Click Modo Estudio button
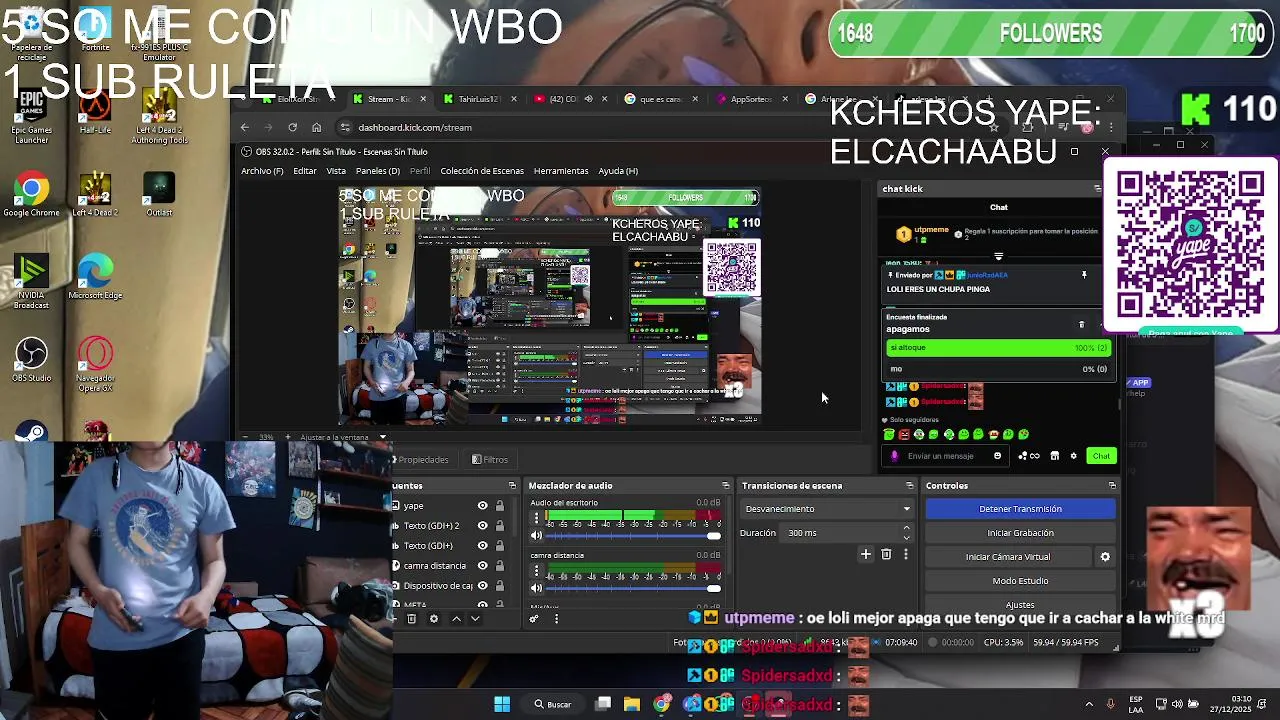This screenshot has height=720, width=1280. click(x=1020, y=581)
